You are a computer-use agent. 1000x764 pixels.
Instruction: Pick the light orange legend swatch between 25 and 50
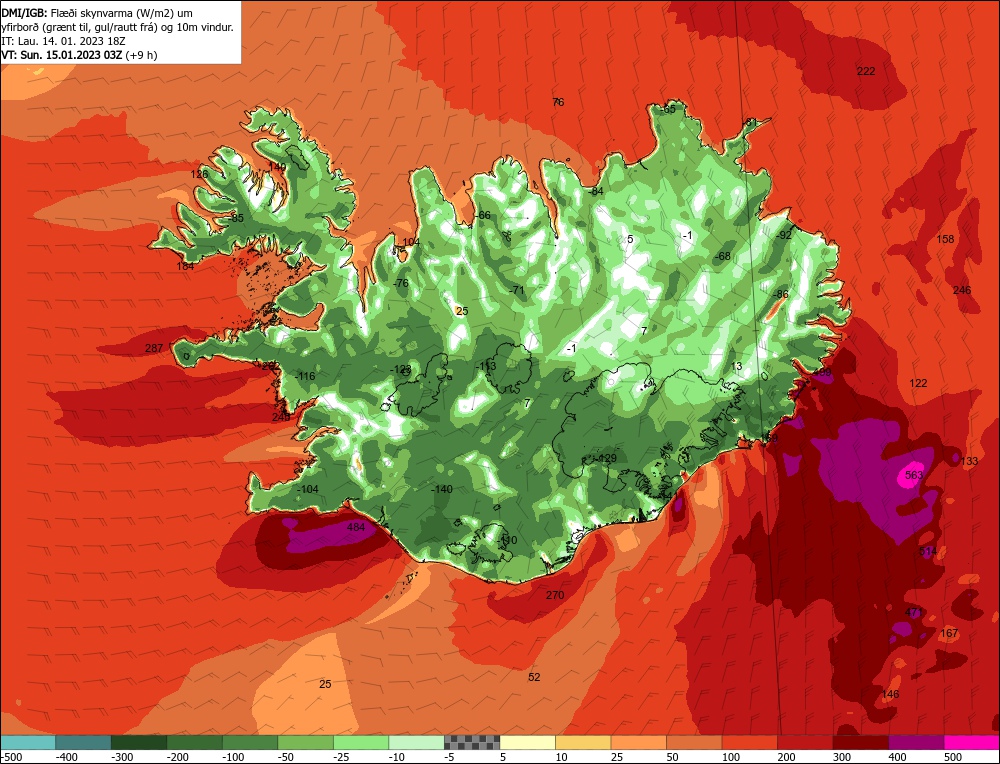[638, 743]
